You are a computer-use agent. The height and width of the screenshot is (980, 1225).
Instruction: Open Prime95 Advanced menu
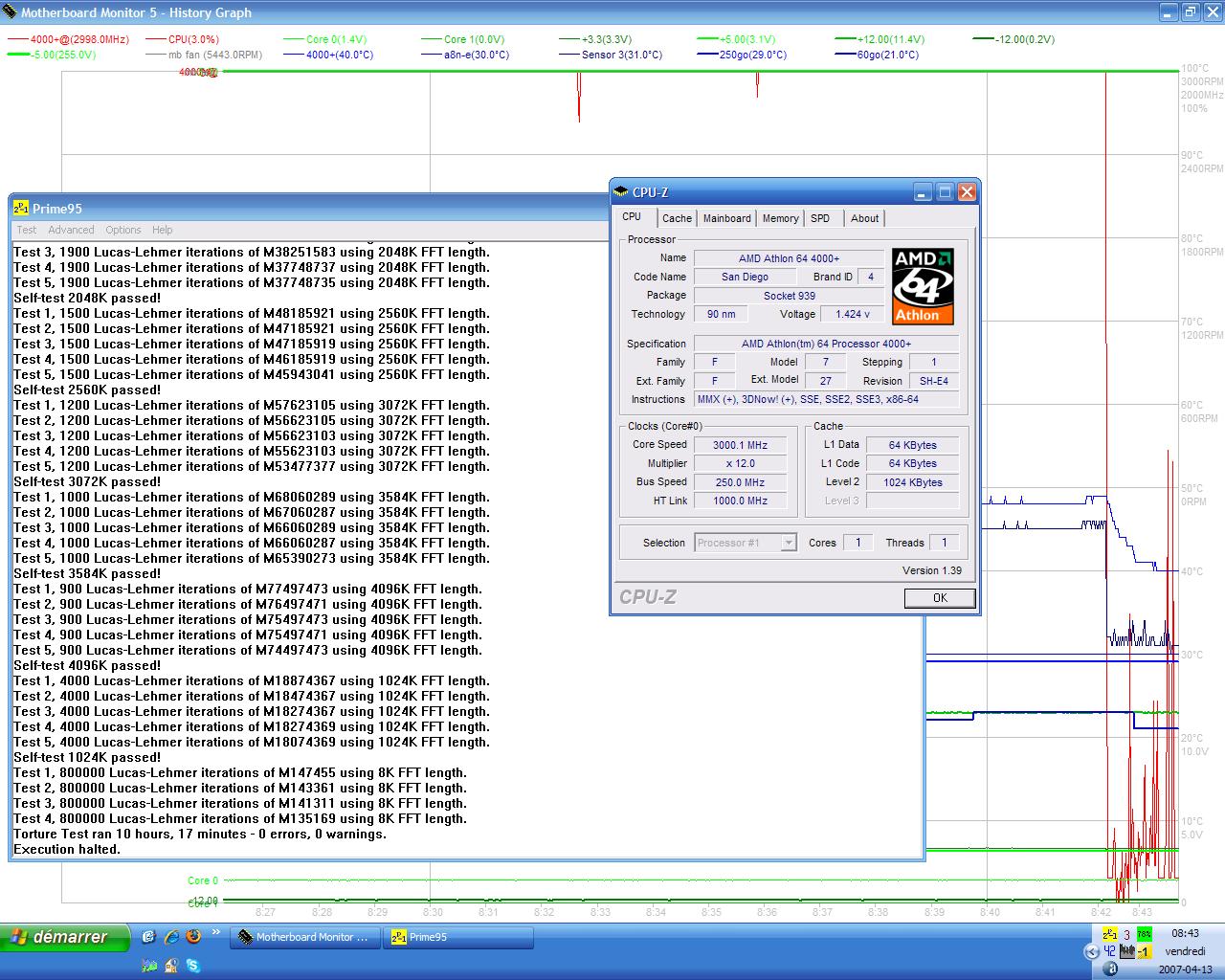click(x=71, y=230)
